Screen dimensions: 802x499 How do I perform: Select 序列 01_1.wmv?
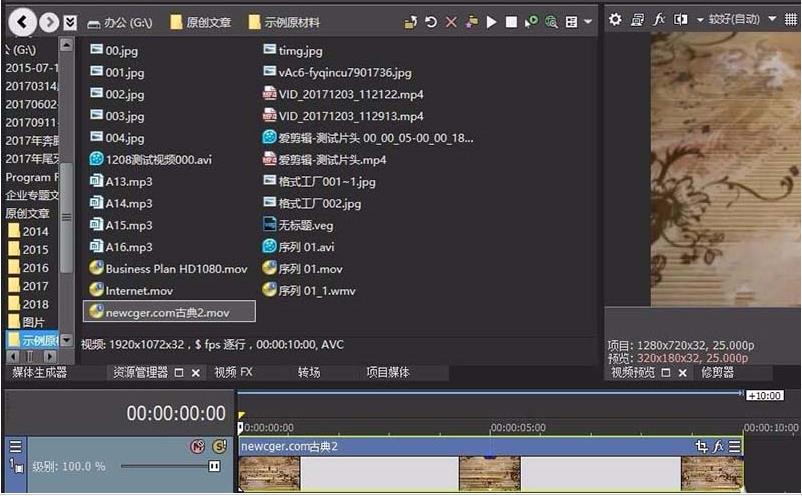[309, 291]
